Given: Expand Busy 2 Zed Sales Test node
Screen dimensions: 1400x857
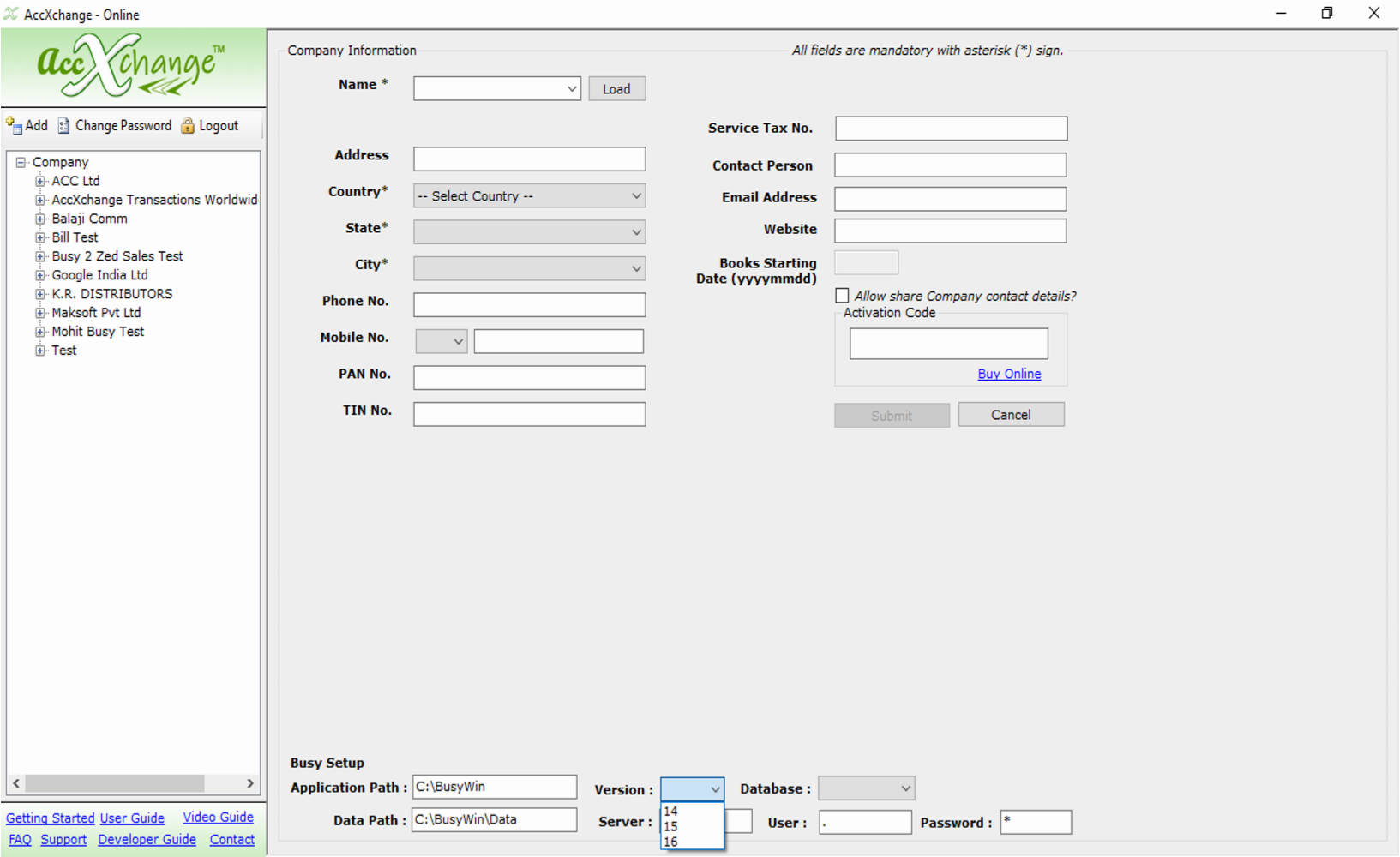Looking at the screenshot, I should [39, 256].
